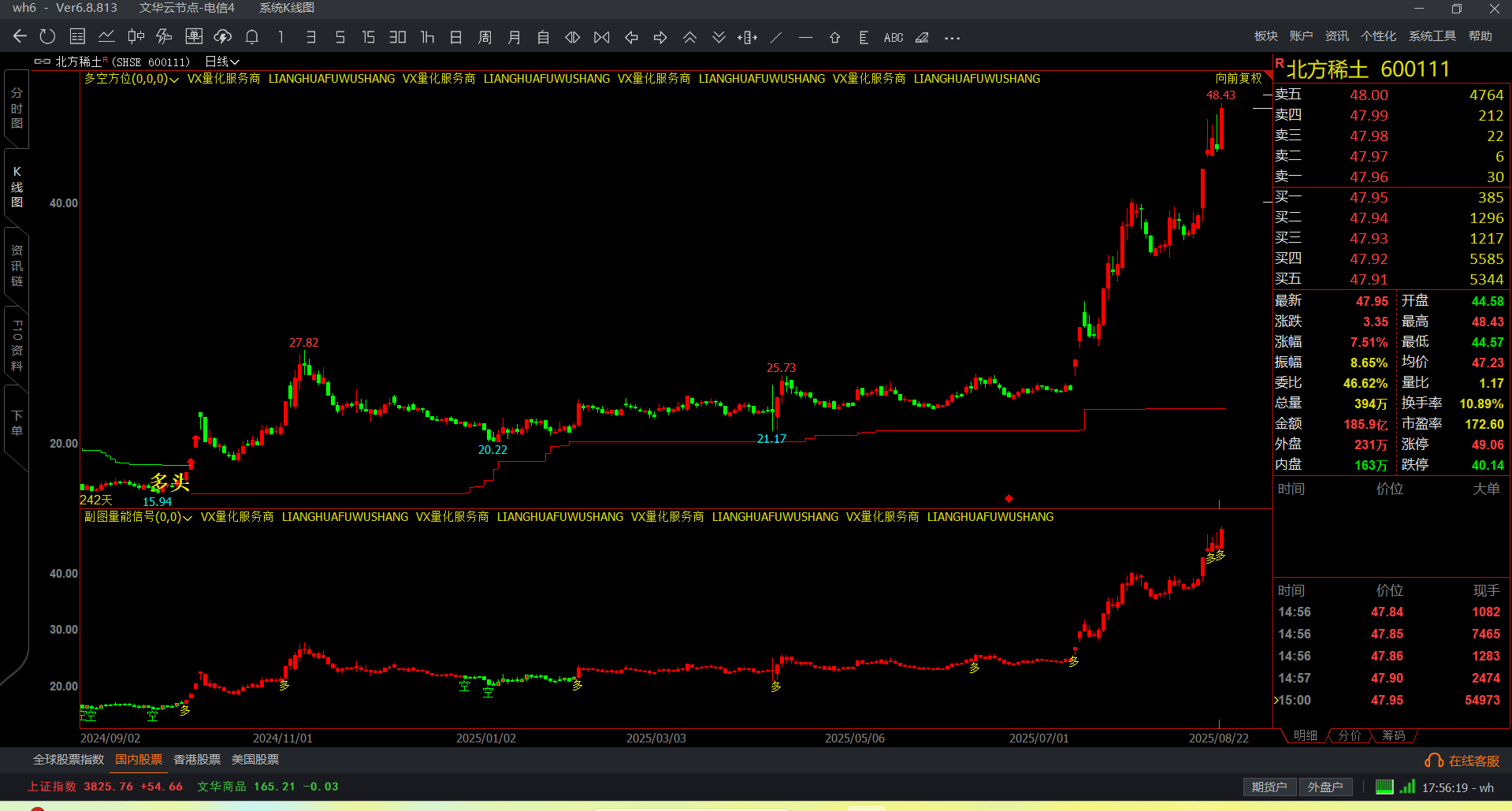Open the quote list icon
The width and height of the screenshot is (1512, 811).
(x=77, y=36)
